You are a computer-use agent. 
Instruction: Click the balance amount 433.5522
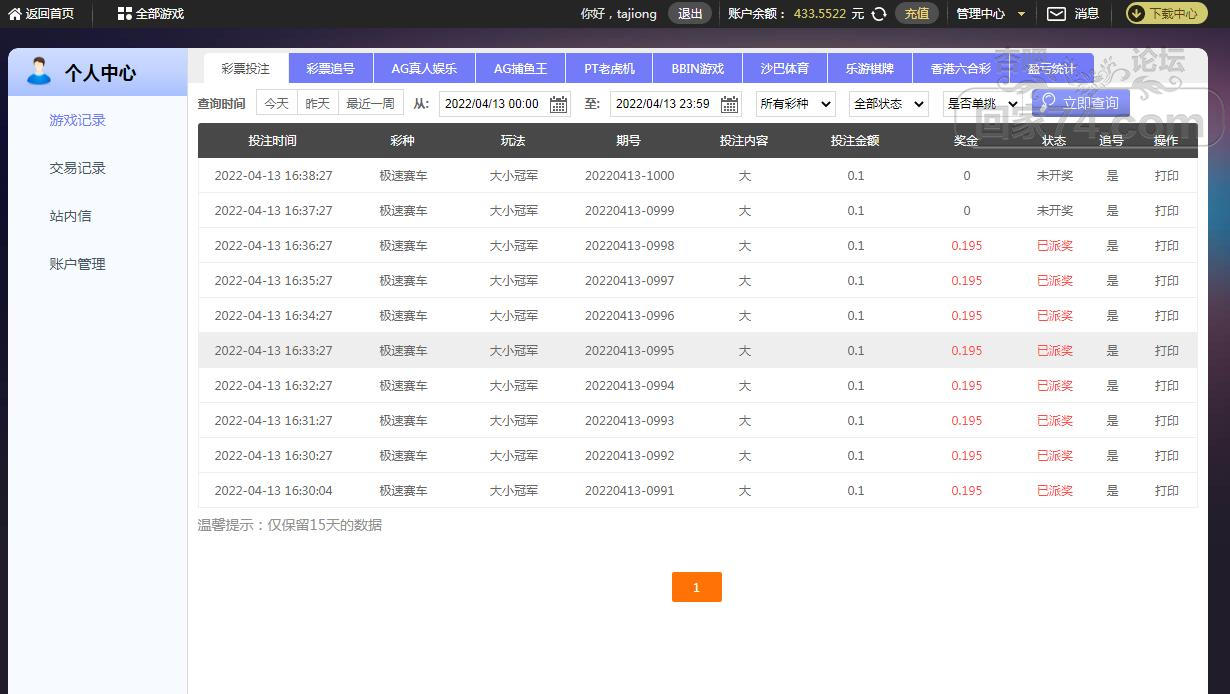820,14
